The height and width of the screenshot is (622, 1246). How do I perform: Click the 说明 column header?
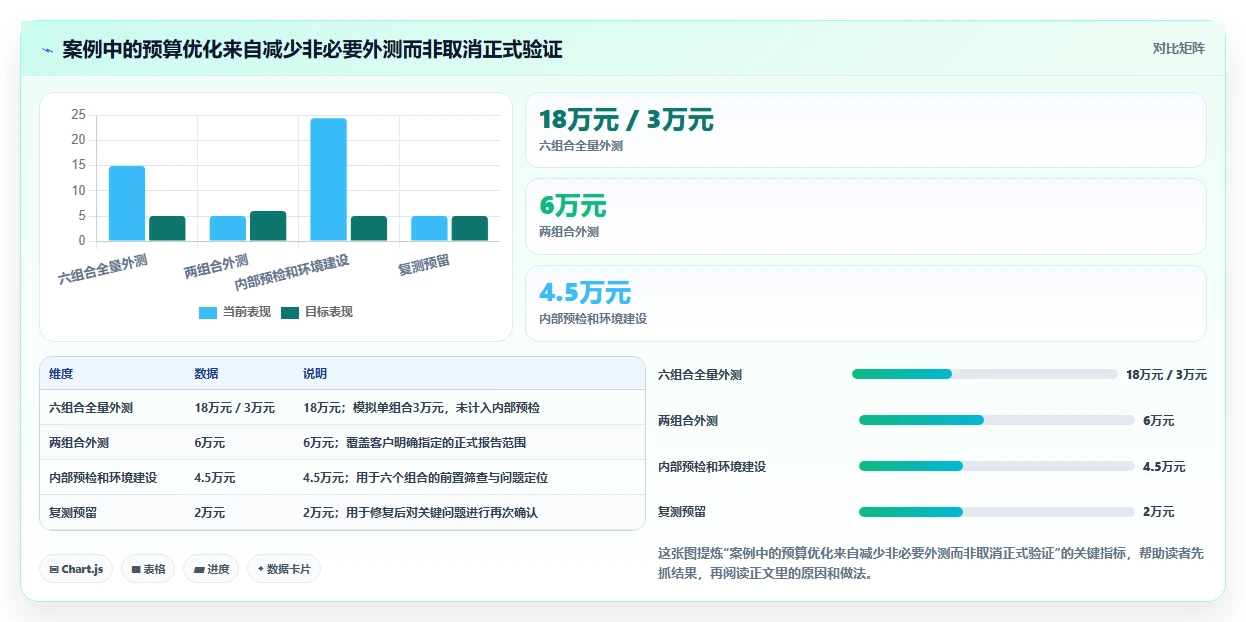coord(315,374)
